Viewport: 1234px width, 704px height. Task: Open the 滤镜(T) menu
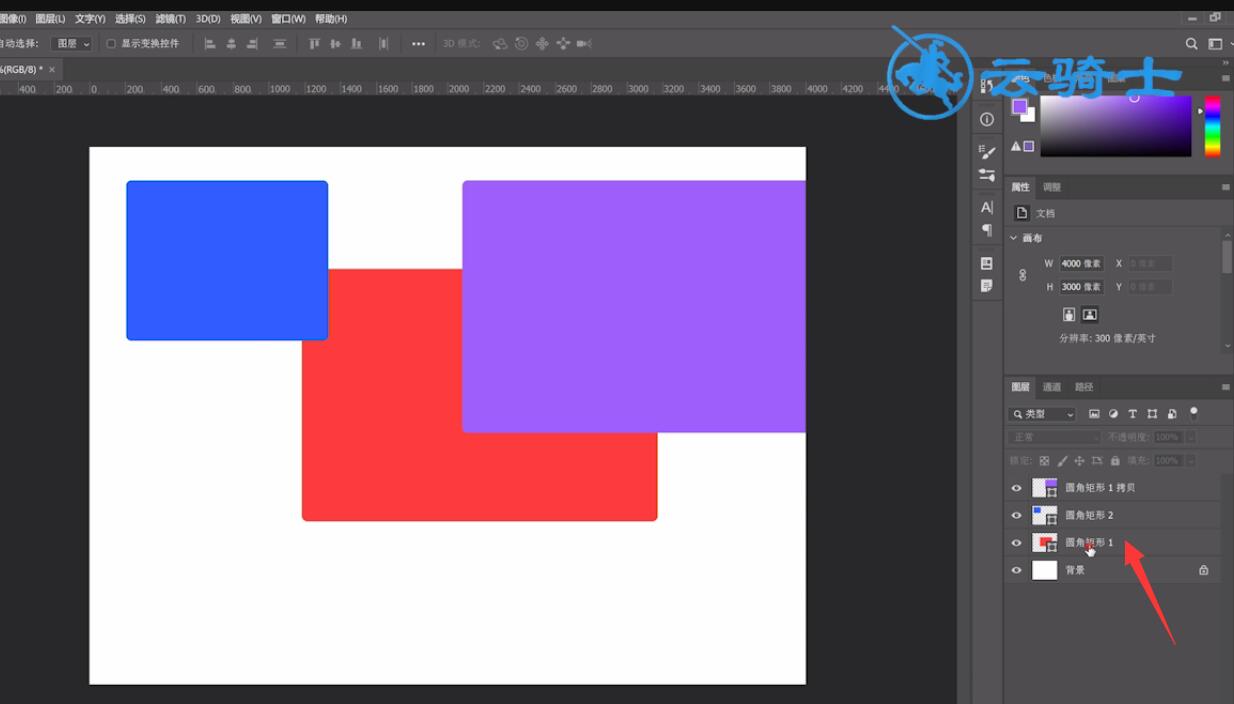(170, 19)
